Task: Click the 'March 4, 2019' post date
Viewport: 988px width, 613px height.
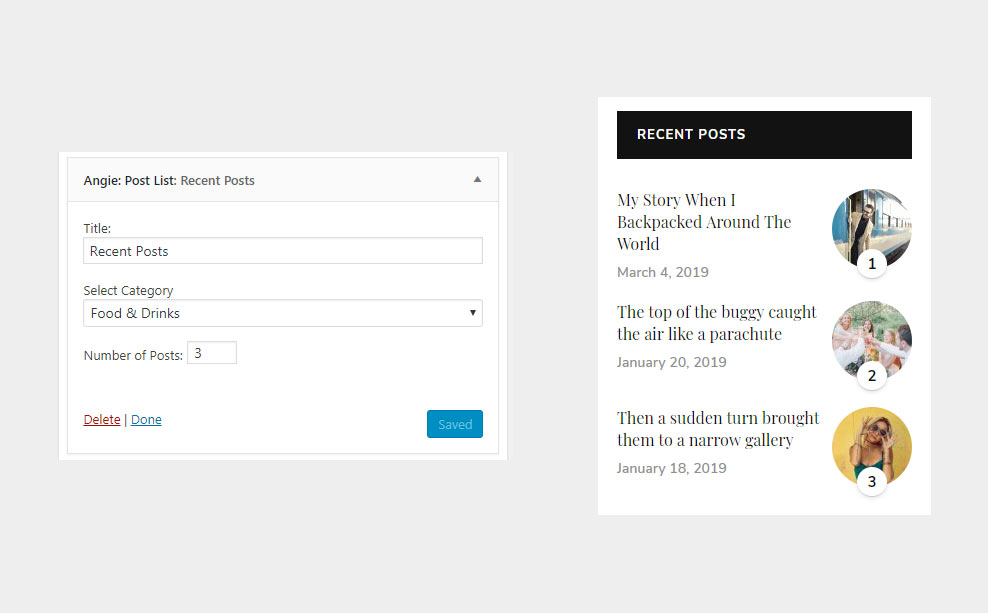Action: pos(663,272)
